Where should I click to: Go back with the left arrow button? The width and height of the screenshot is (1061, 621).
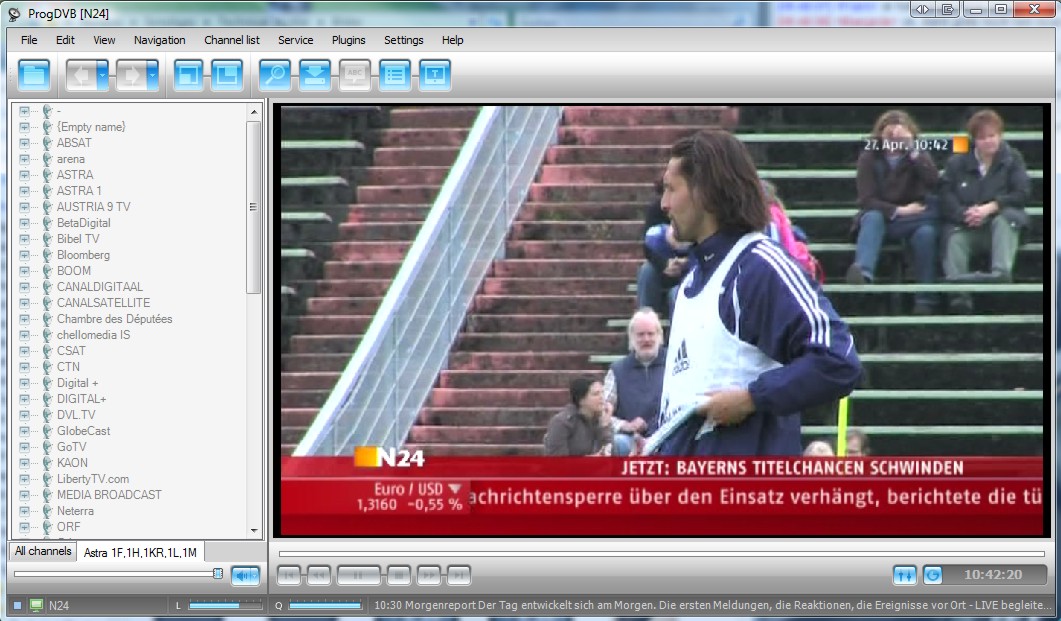(x=81, y=74)
